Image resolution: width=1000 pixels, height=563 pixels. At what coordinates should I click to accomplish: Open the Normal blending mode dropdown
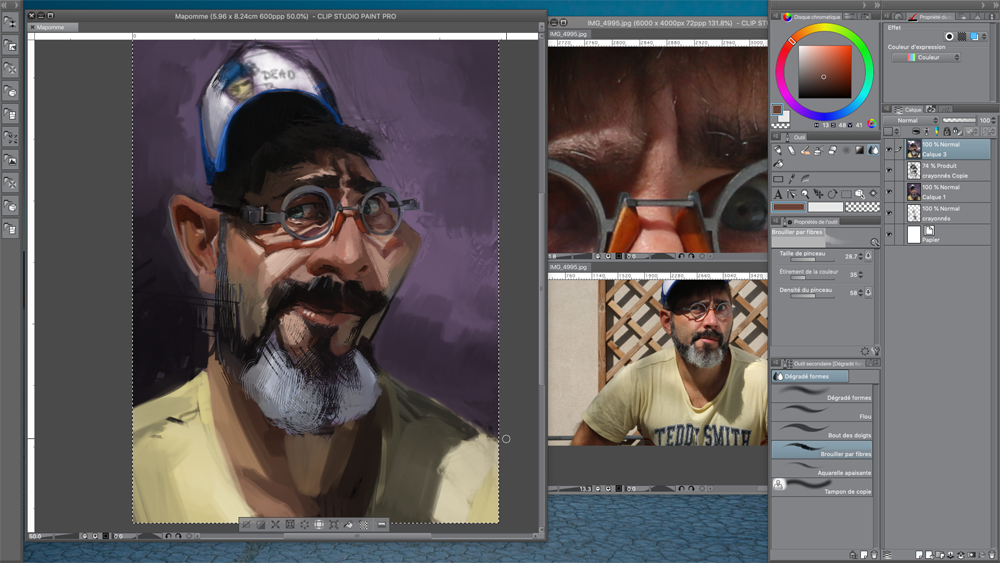click(912, 120)
